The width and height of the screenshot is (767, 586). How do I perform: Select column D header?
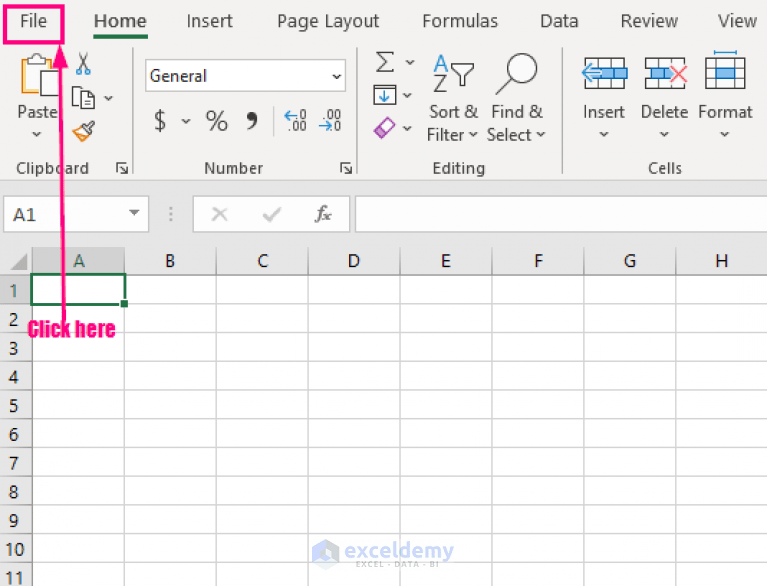pyautogui.click(x=354, y=261)
